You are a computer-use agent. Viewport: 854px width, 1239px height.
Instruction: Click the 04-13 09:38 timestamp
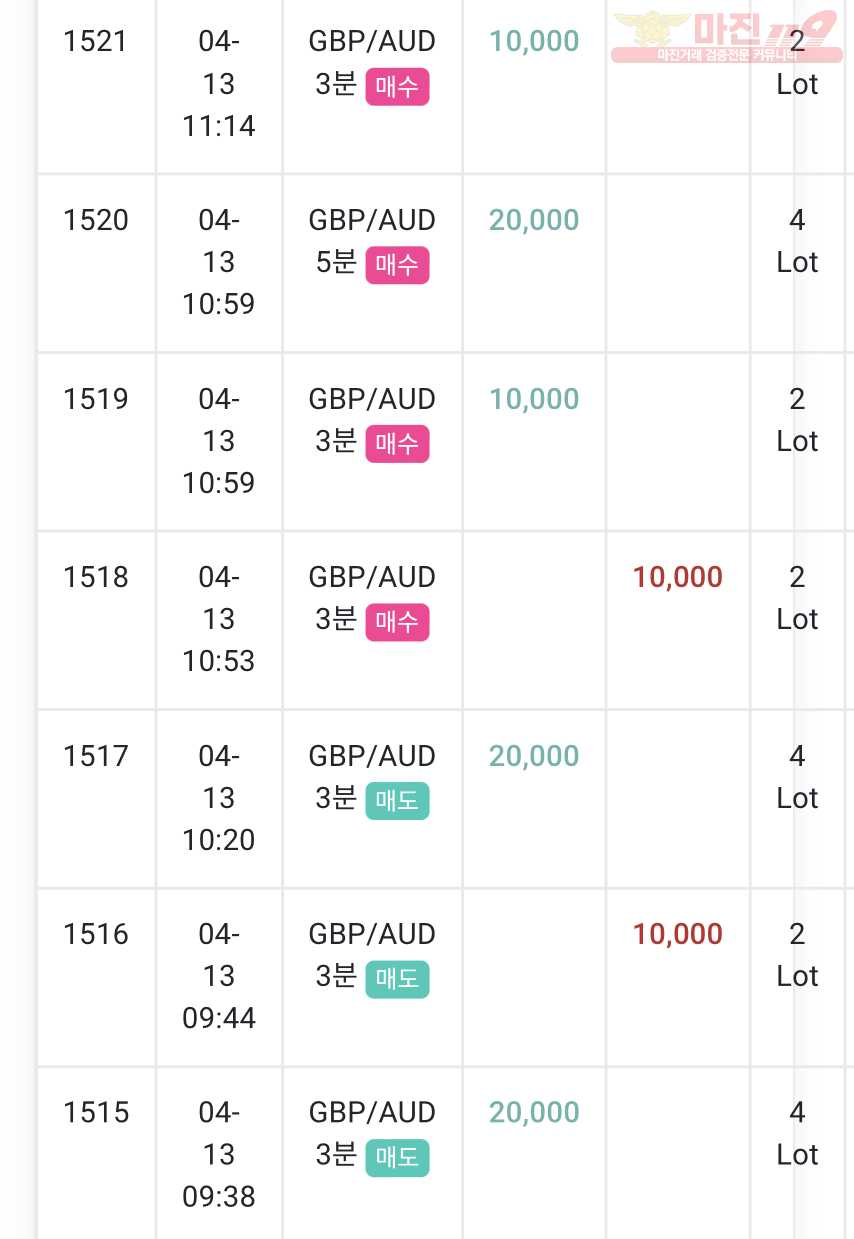tap(219, 1155)
